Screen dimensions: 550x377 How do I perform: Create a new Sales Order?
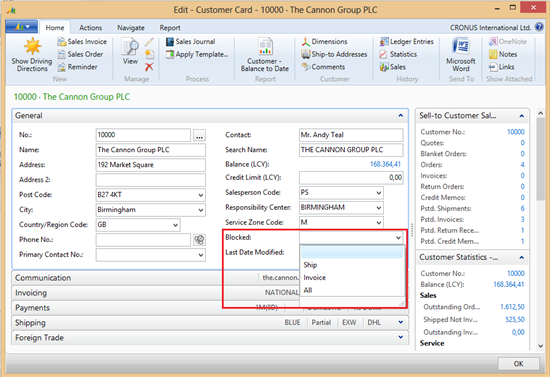[x=80, y=54]
